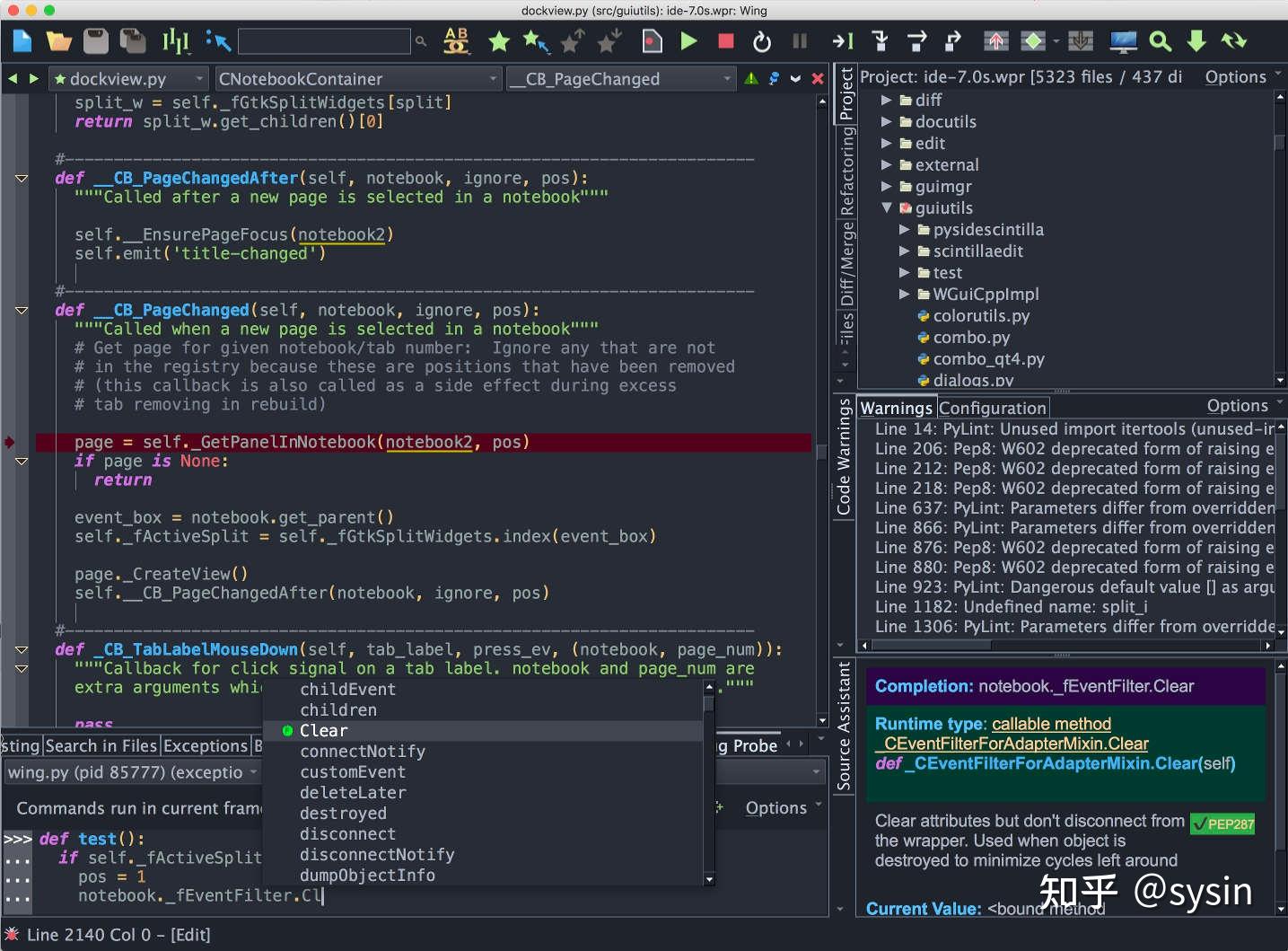Open search and replace with the AB icon
This screenshot has height=951, width=1288.
(456, 40)
